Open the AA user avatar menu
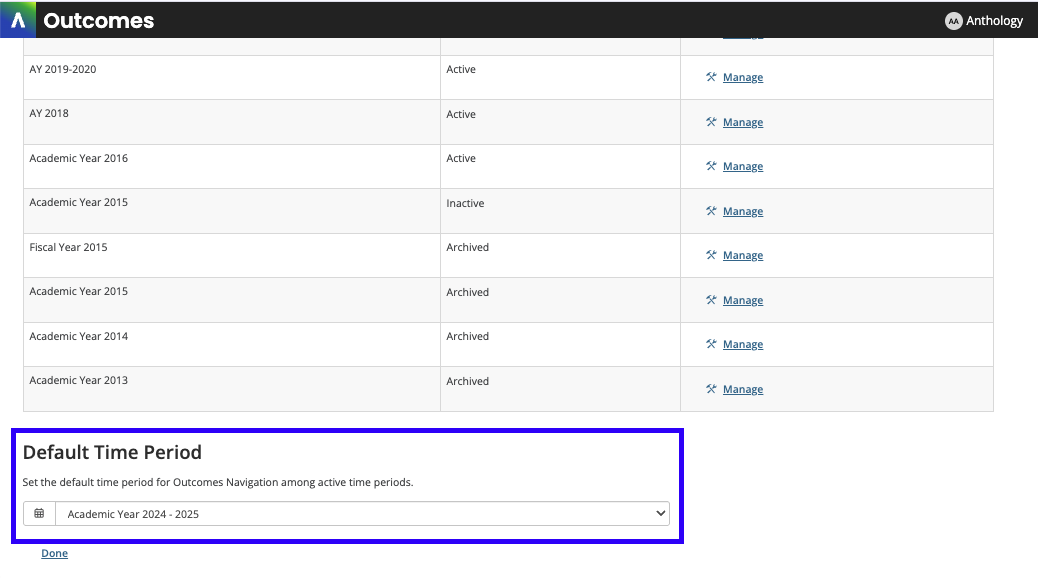The image size is (1038, 578). click(953, 21)
